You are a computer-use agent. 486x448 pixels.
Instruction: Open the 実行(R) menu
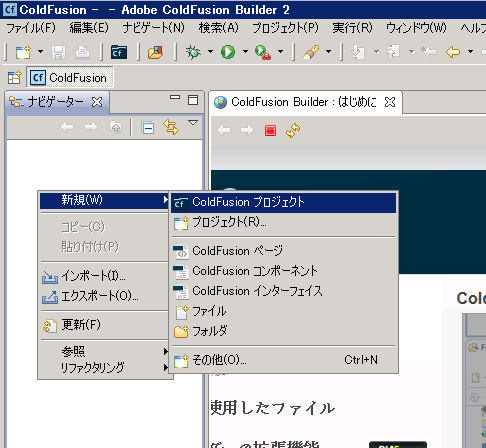pos(352,28)
